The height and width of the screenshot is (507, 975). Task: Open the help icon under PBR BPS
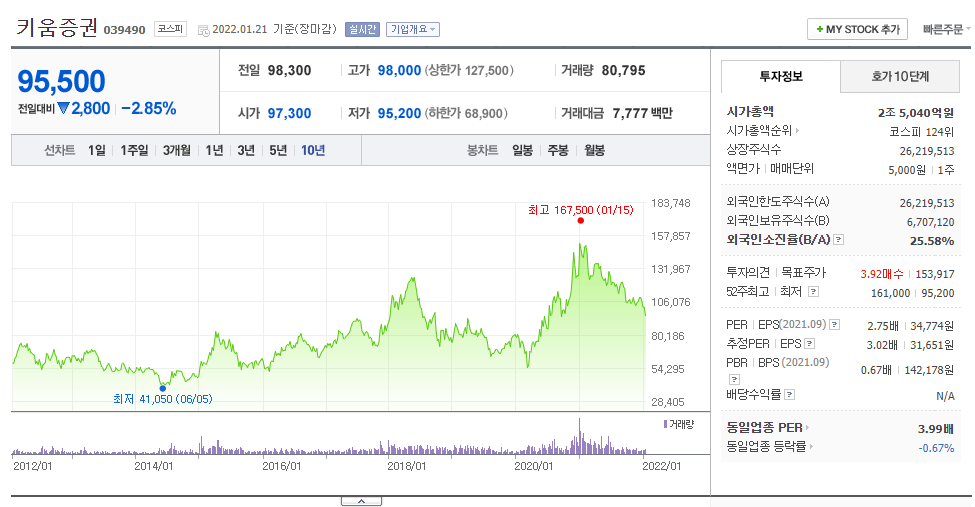tap(734, 379)
